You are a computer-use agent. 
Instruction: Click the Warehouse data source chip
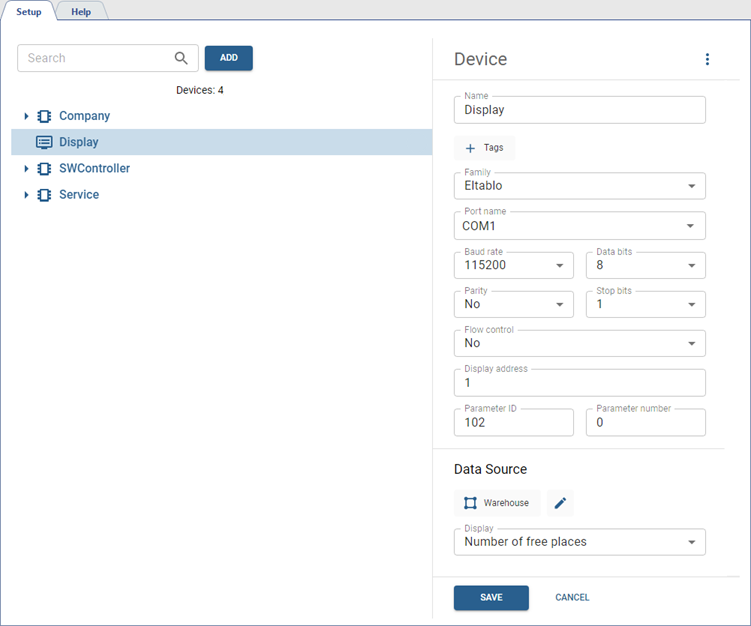click(497, 503)
